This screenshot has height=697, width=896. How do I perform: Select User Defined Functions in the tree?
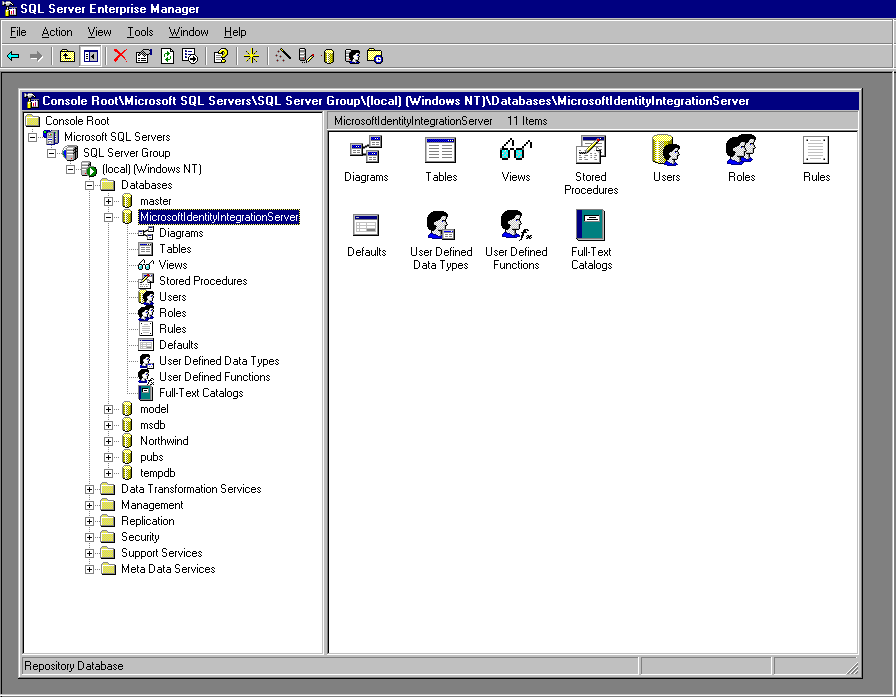pos(214,377)
